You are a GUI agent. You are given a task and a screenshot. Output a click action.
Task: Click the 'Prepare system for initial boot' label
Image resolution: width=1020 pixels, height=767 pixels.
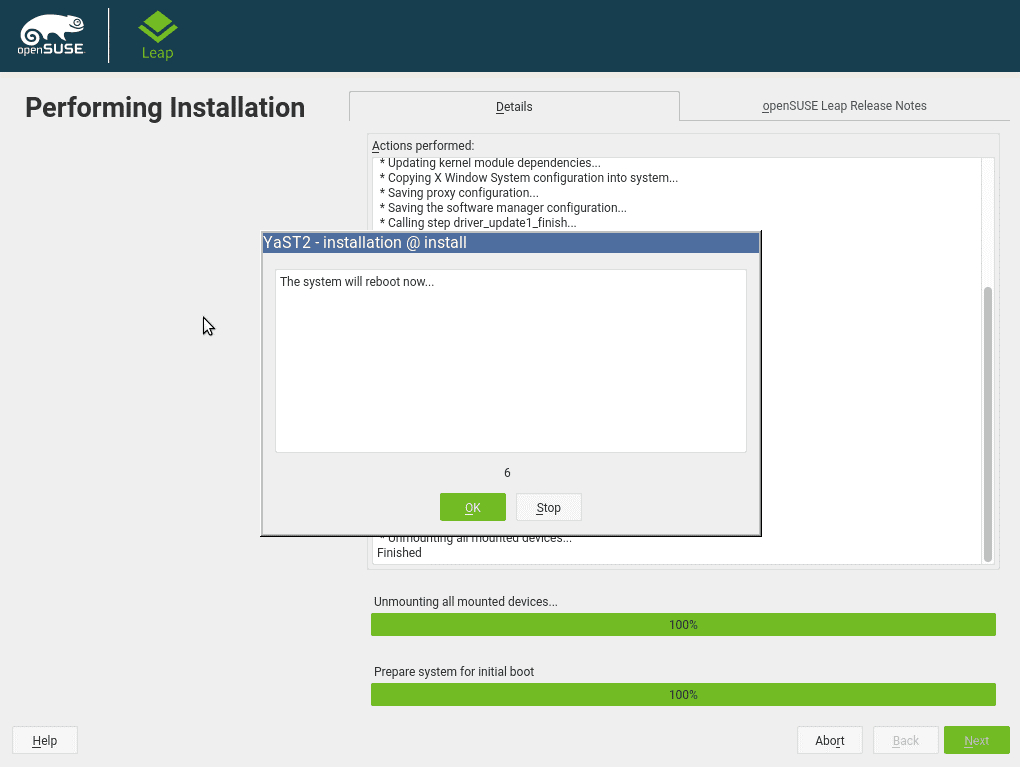tap(453, 671)
